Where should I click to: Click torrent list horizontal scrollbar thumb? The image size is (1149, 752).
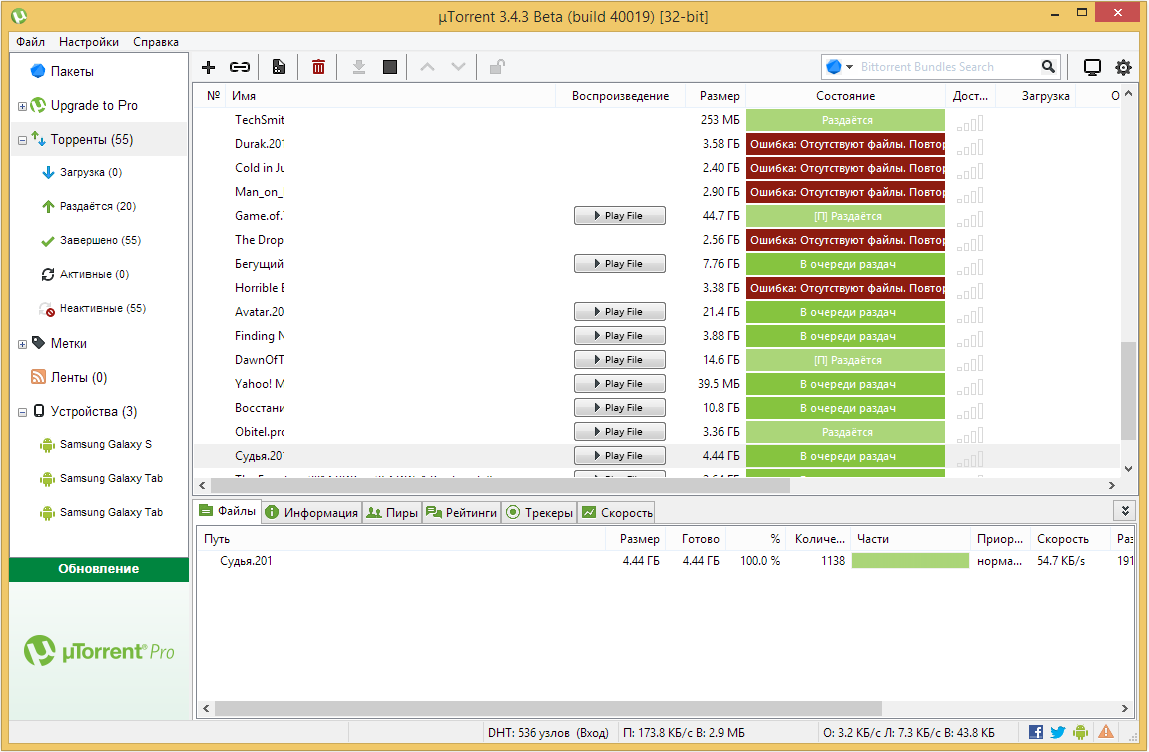tap(500, 485)
